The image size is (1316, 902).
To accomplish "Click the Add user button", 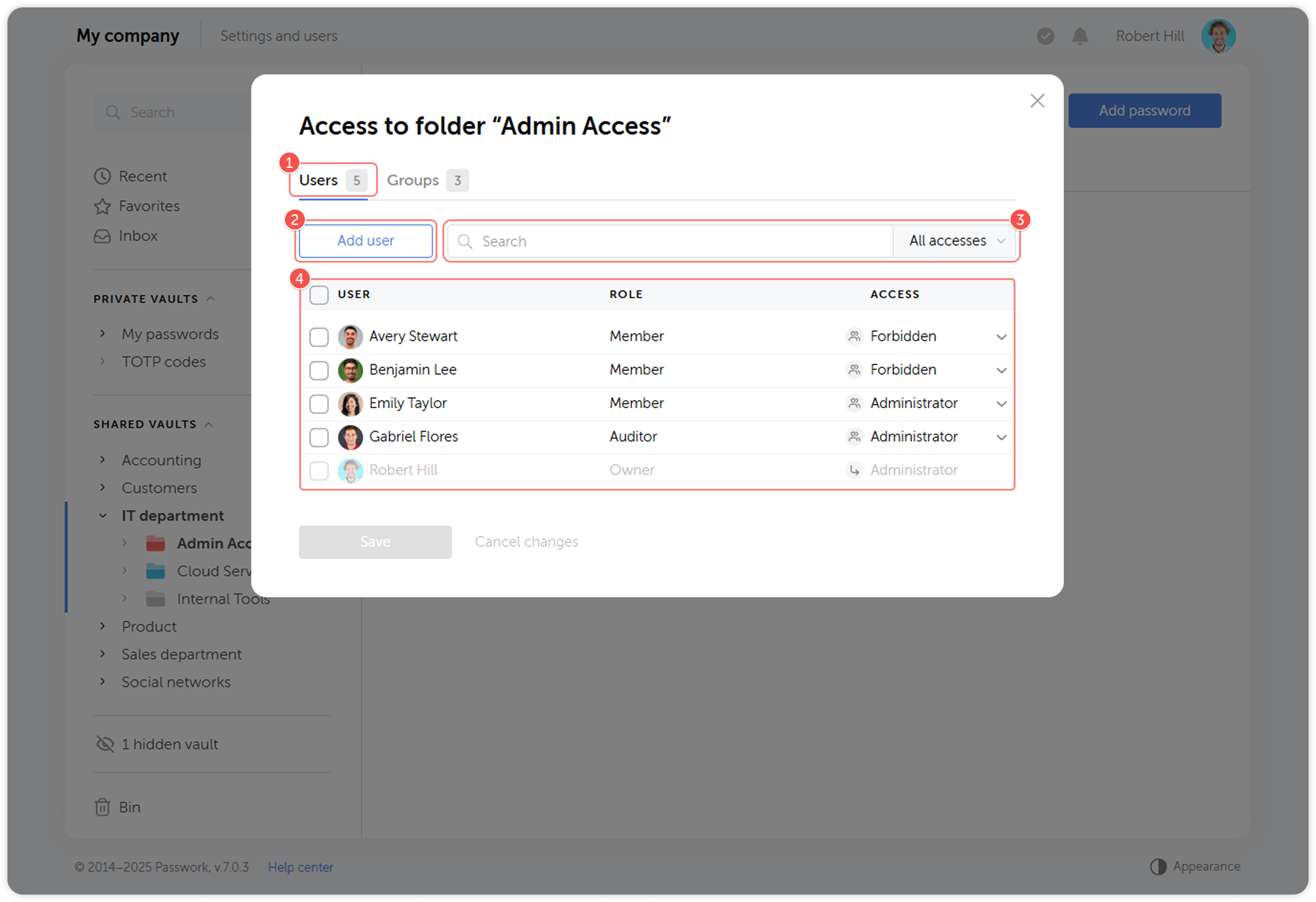I will click(x=366, y=241).
